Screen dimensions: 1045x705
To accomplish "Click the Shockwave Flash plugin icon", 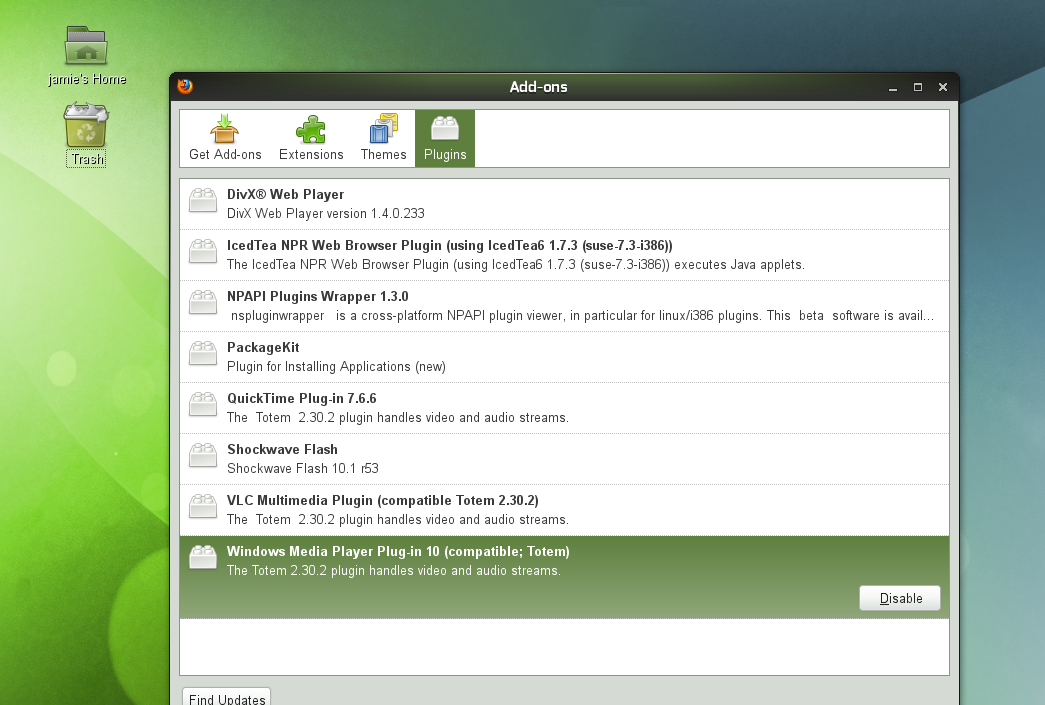I will [203, 455].
